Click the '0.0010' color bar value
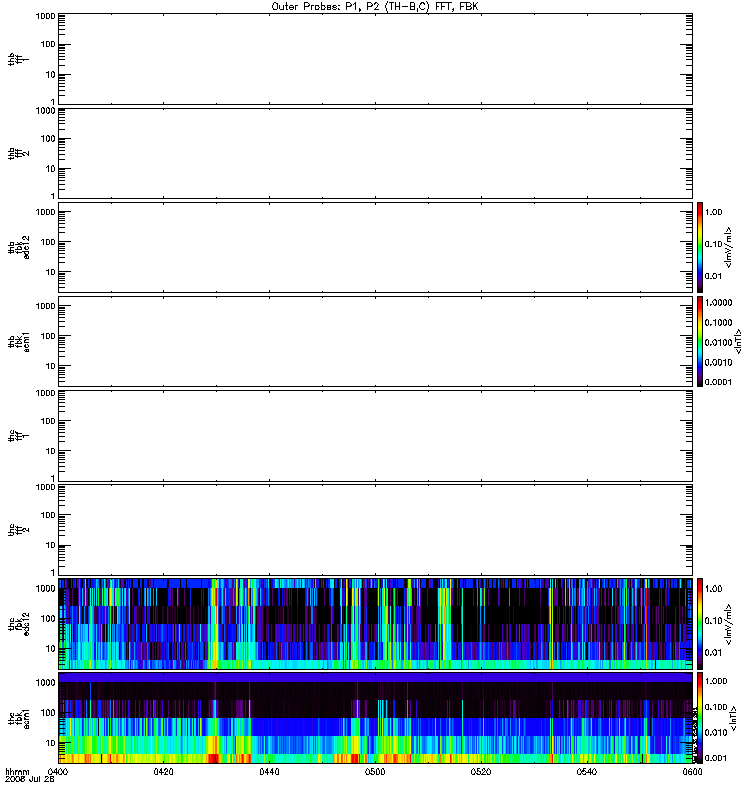This screenshot has width=750, height=800. tap(718, 362)
